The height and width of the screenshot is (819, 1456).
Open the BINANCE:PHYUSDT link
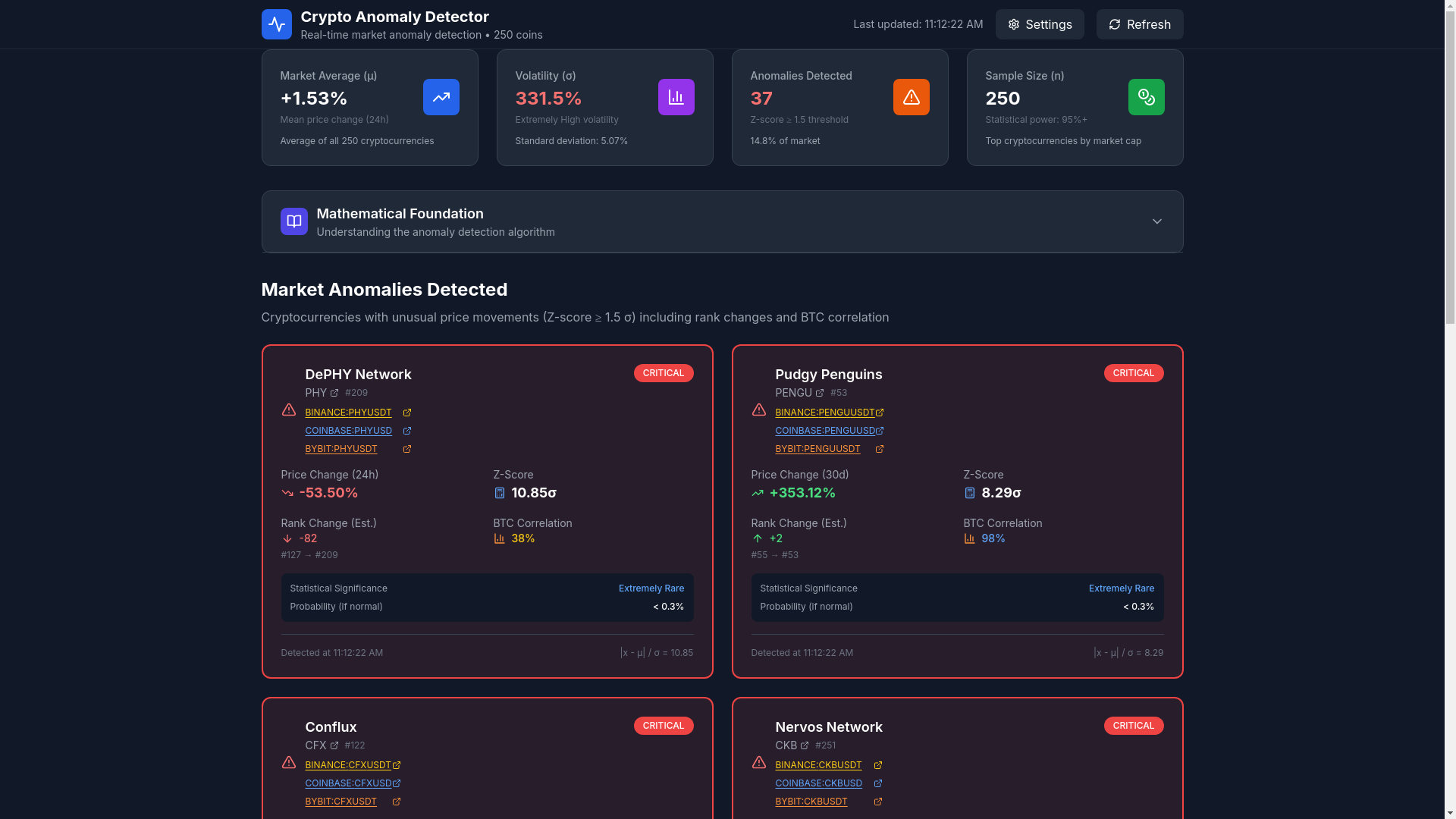348,413
